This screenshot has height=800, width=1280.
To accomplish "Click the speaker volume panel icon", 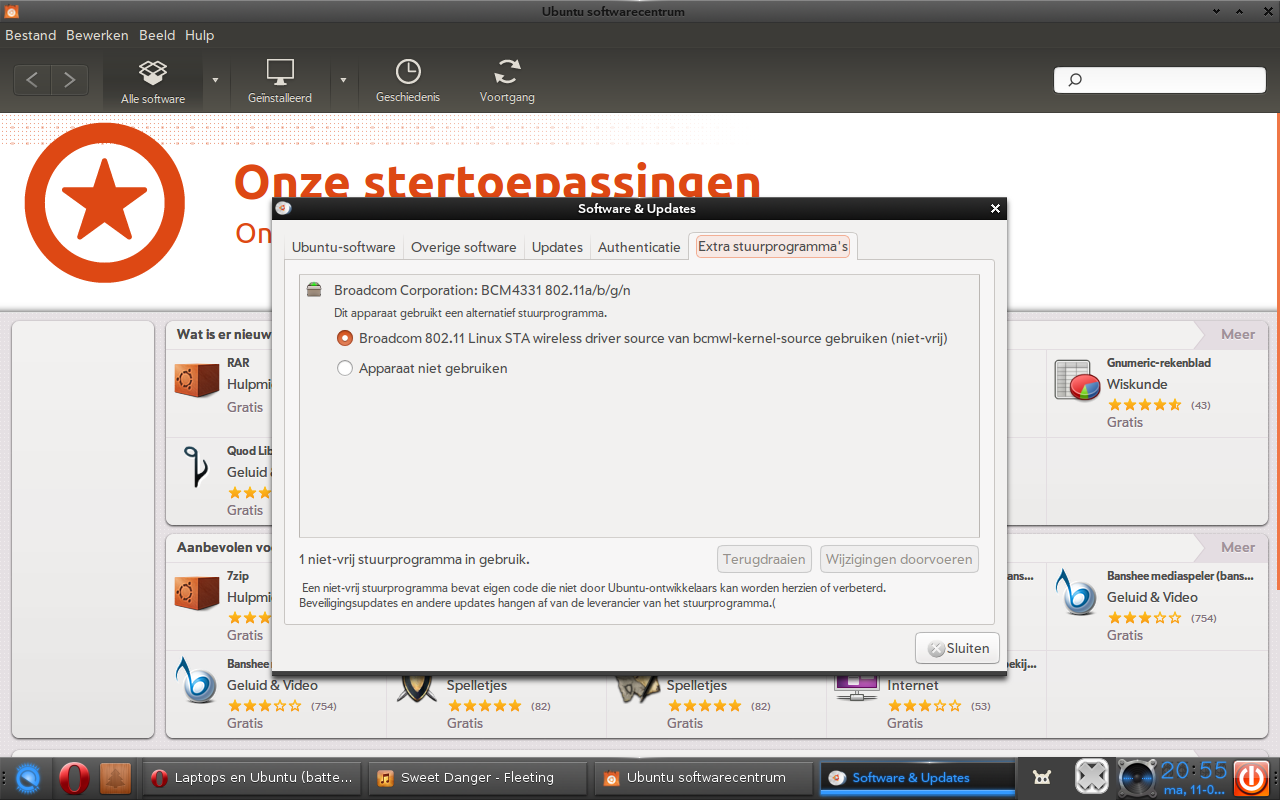I will pyautogui.click(x=1137, y=777).
